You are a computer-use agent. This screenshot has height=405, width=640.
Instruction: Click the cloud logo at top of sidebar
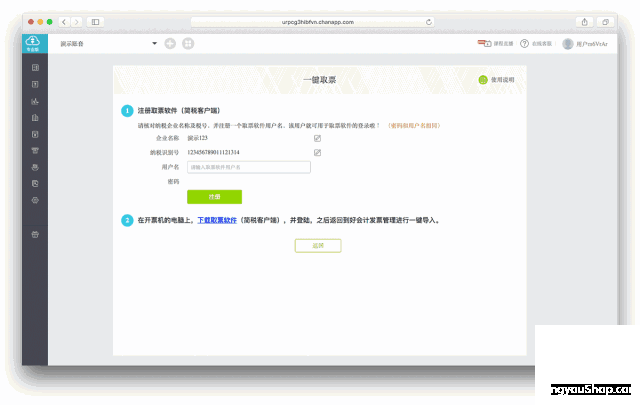pyautogui.click(x=33, y=41)
